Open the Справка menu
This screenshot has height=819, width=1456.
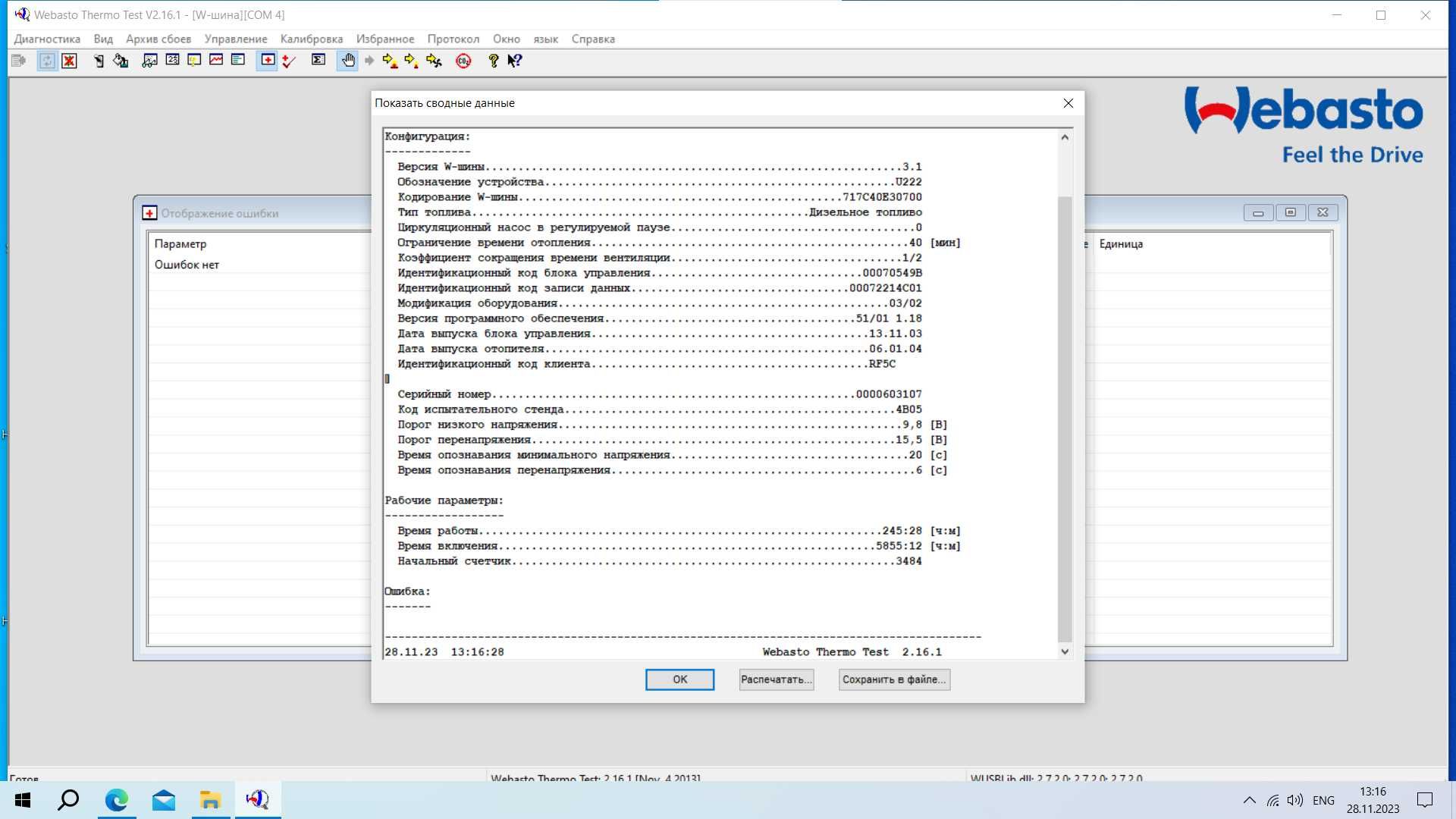(x=593, y=39)
